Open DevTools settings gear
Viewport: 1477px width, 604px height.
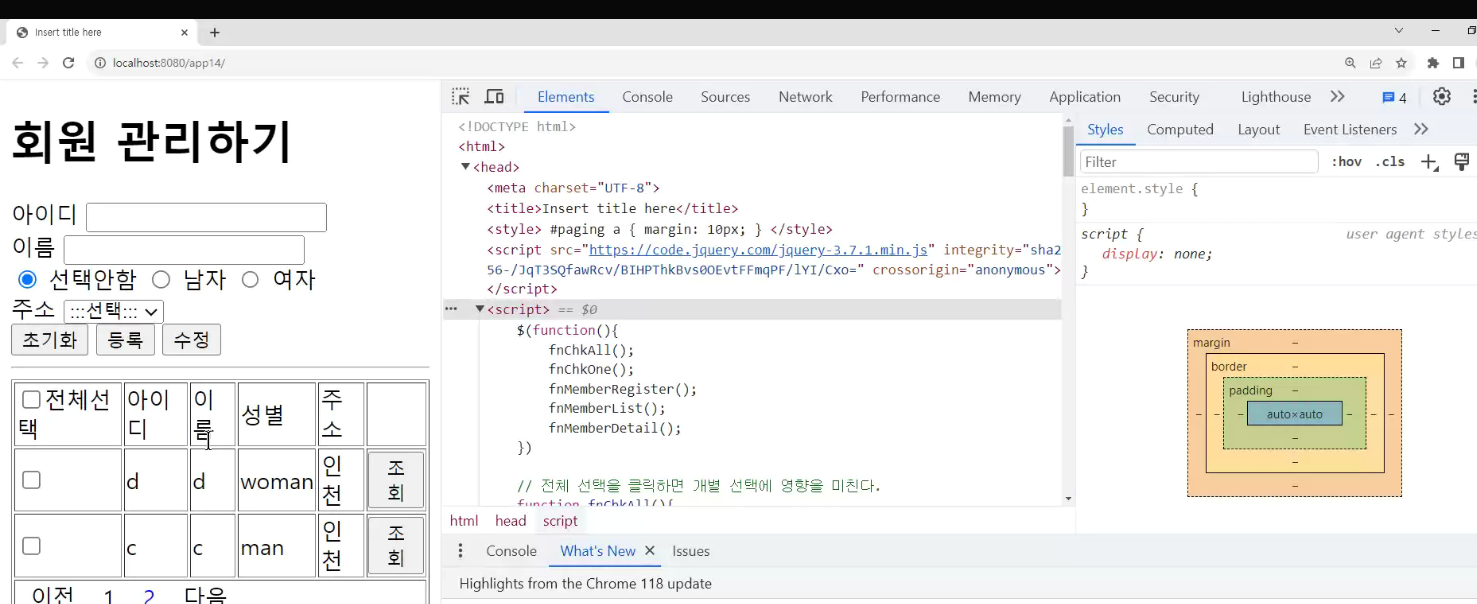(1442, 97)
